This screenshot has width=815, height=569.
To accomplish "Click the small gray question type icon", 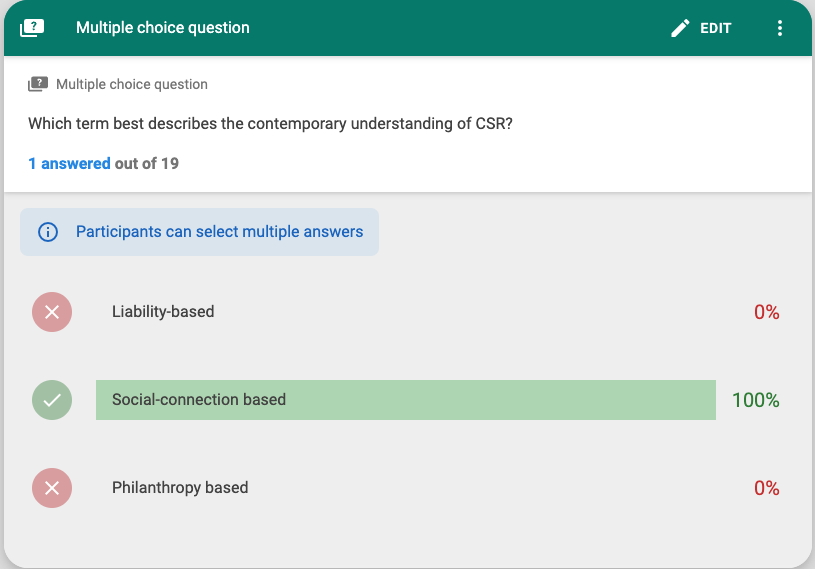I will click(x=38, y=84).
